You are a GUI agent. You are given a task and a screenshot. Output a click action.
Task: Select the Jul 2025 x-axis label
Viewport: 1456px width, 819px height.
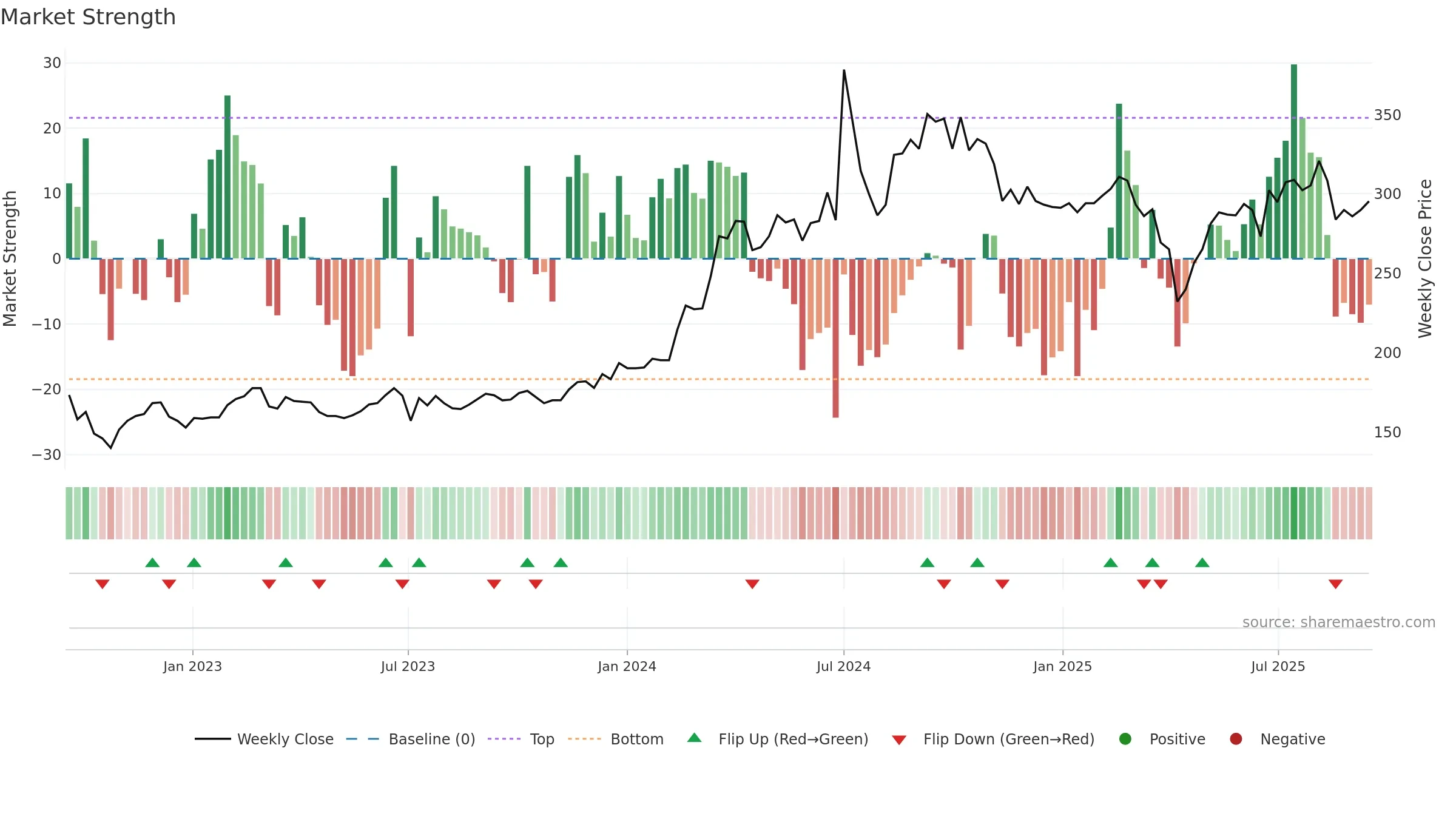(1278, 666)
